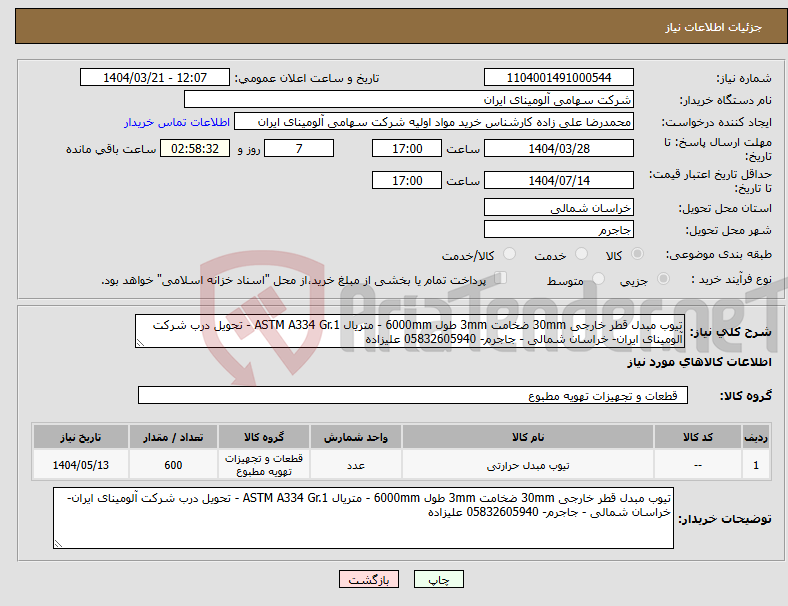Click row number 1 cell

pos(755,465)
